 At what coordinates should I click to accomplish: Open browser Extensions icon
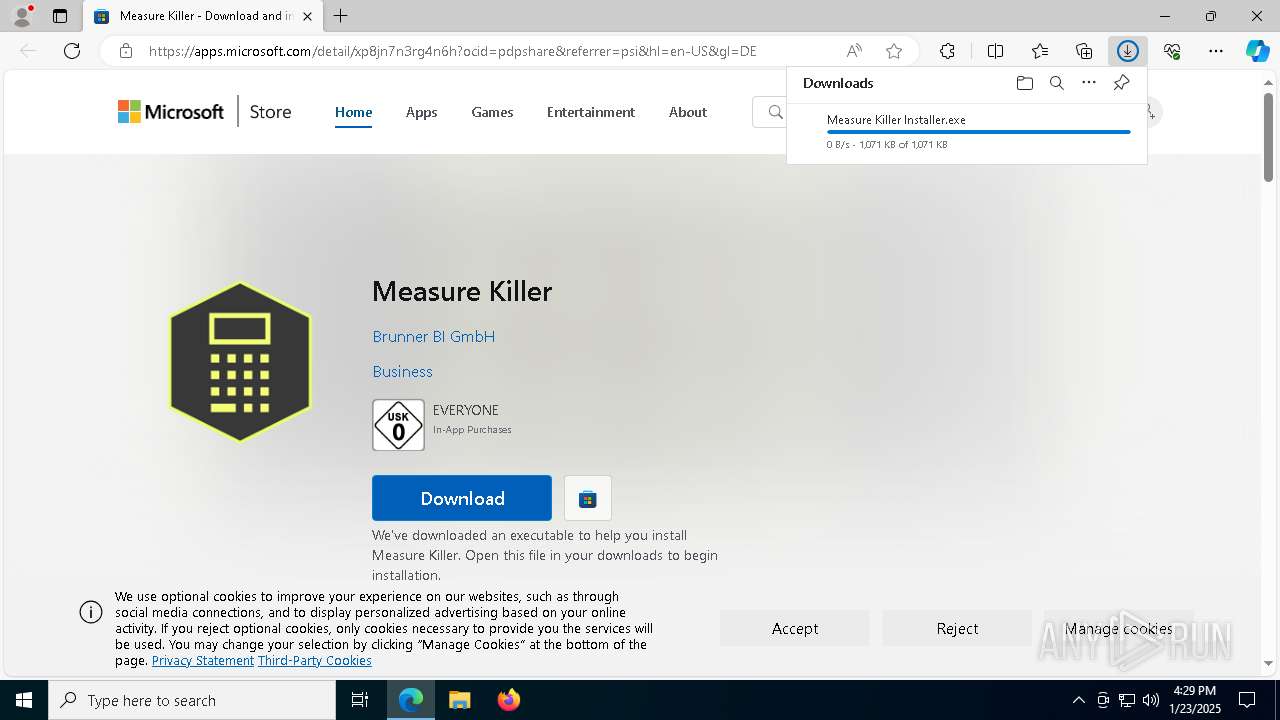pyautogui.click(x=947, y=51)
